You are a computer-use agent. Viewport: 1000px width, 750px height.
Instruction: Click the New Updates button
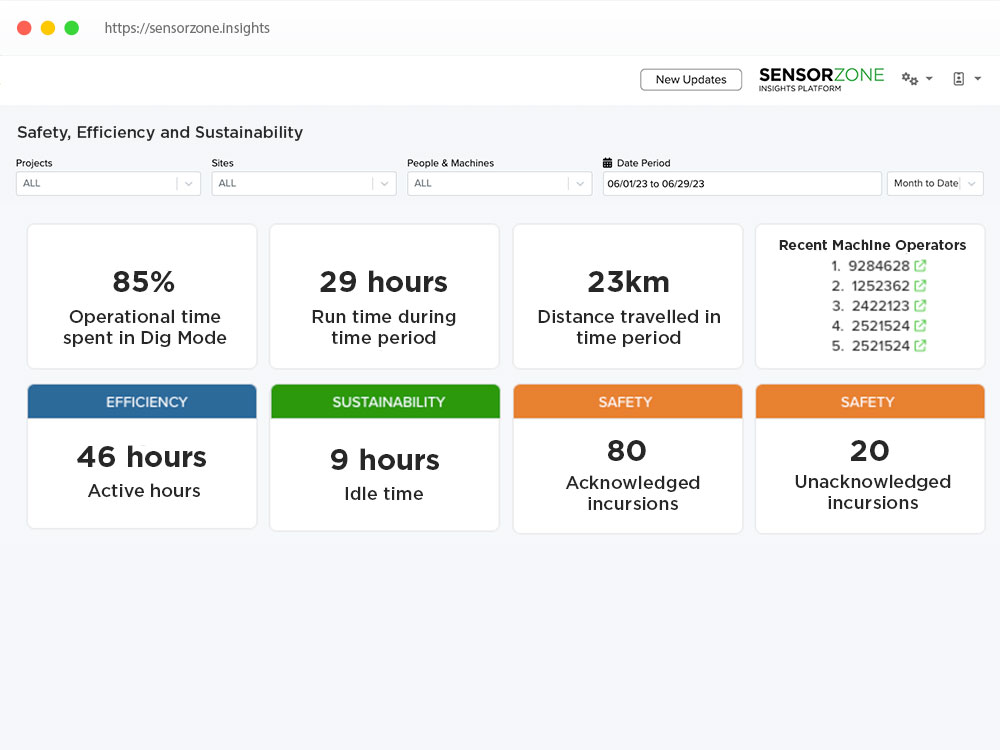click(691, 79)
